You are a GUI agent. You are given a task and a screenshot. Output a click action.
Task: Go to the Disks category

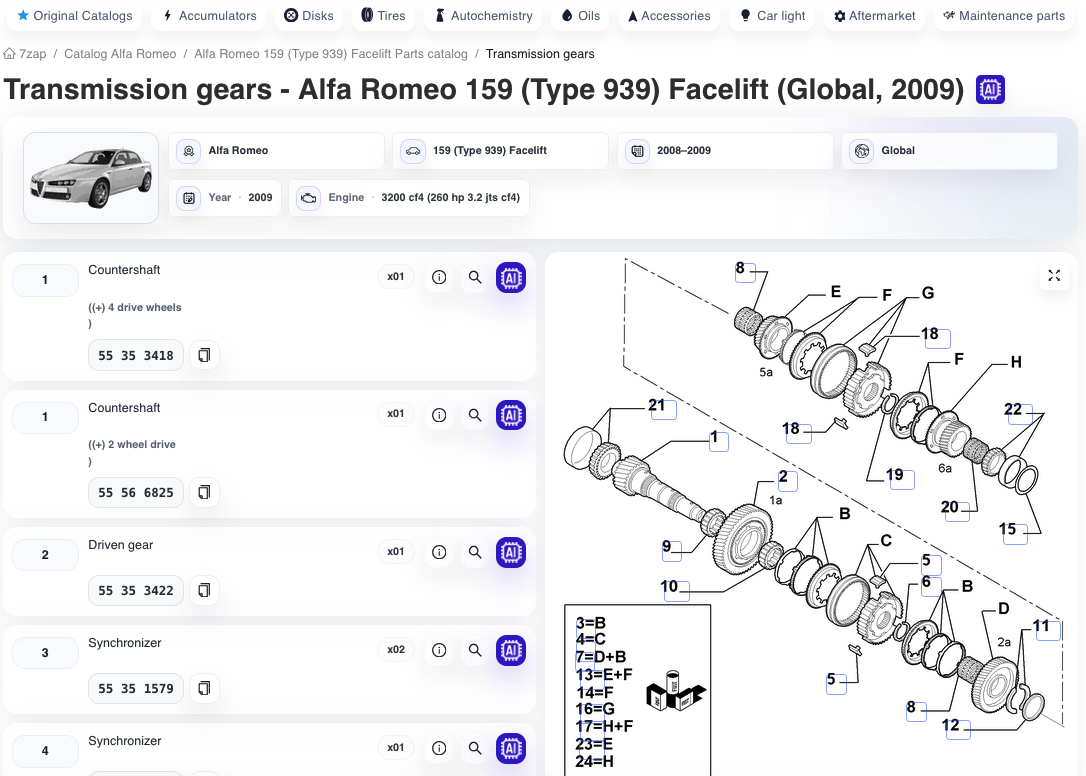(309, 15)
